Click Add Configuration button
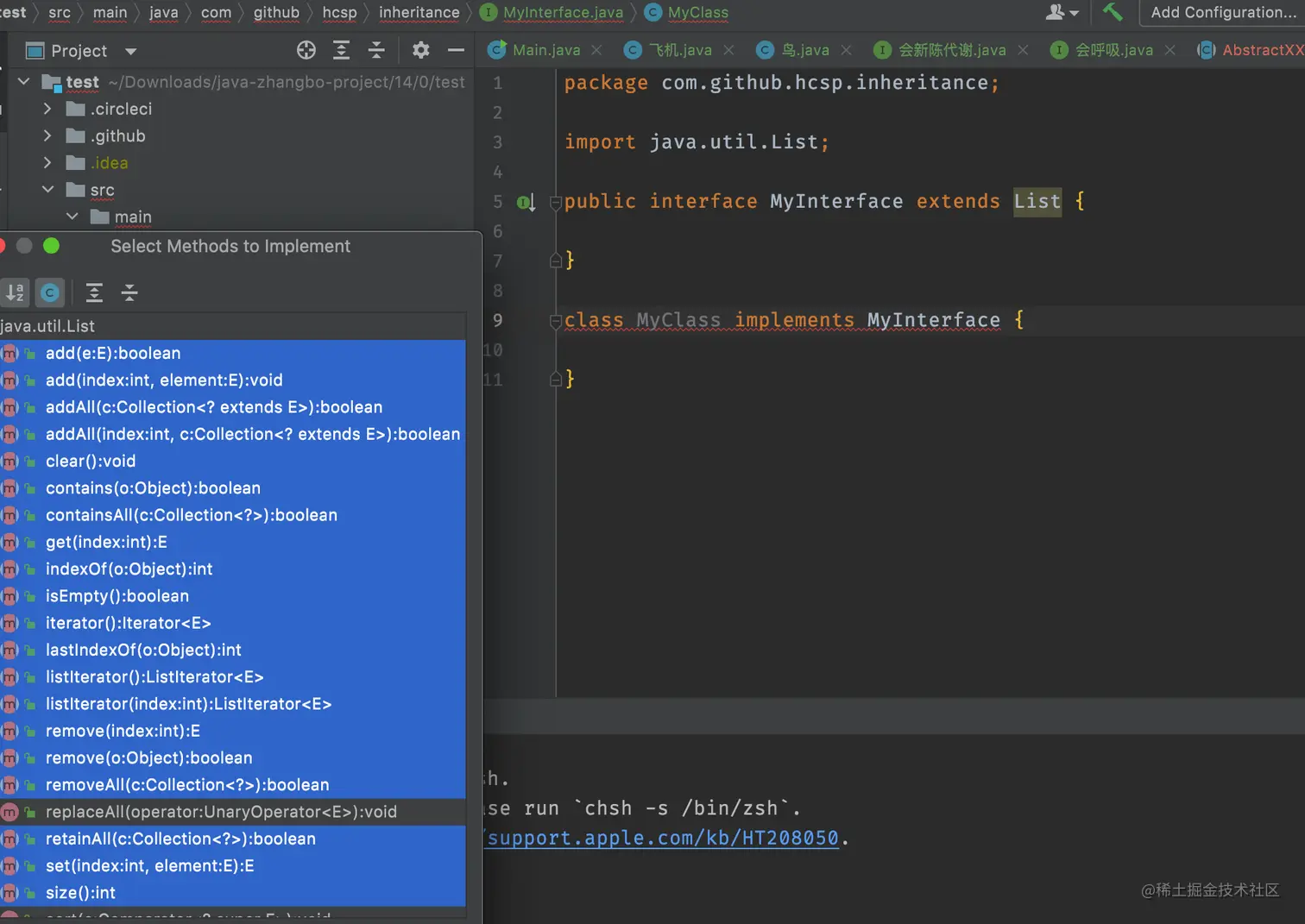 [x=1222, y=12]
